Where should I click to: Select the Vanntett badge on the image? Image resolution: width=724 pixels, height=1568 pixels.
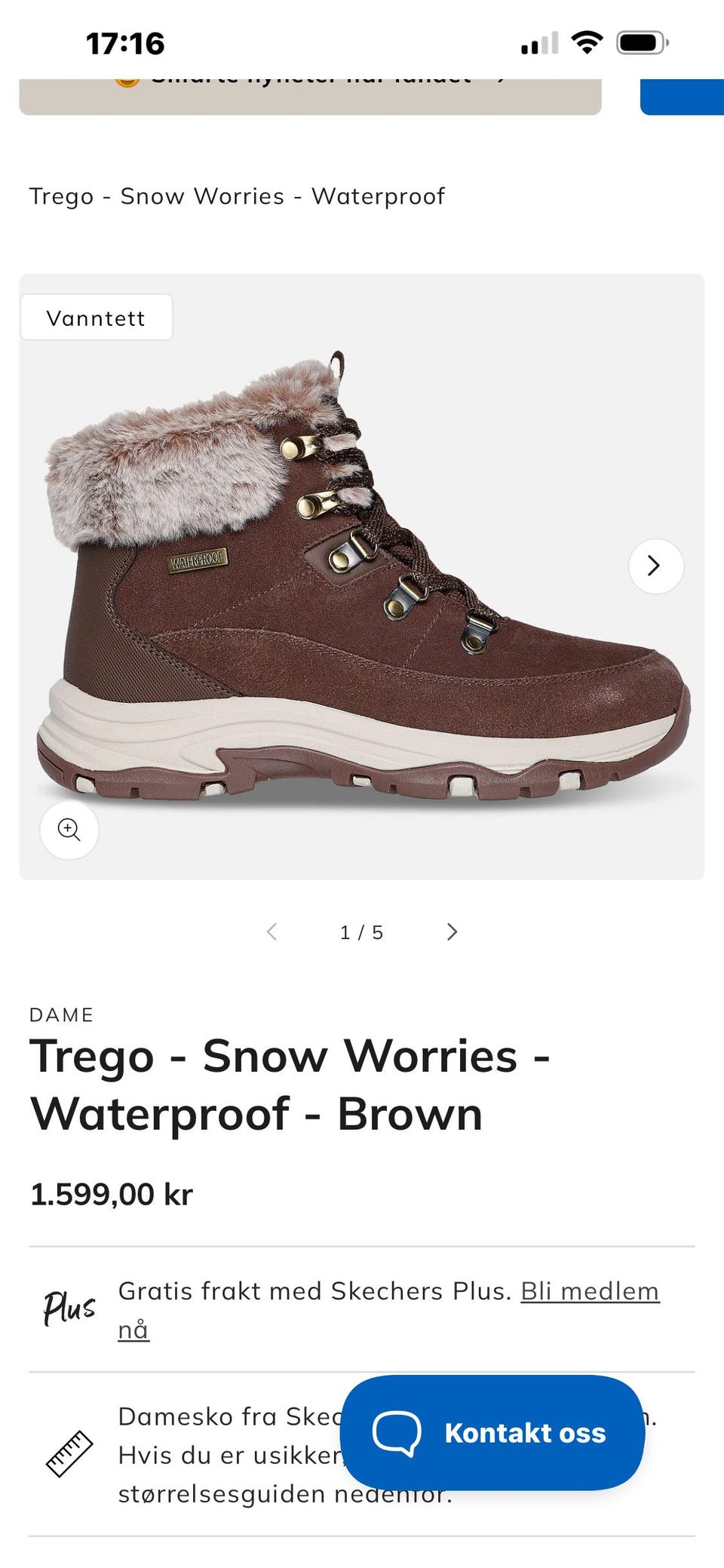click(x=96, y=318)
